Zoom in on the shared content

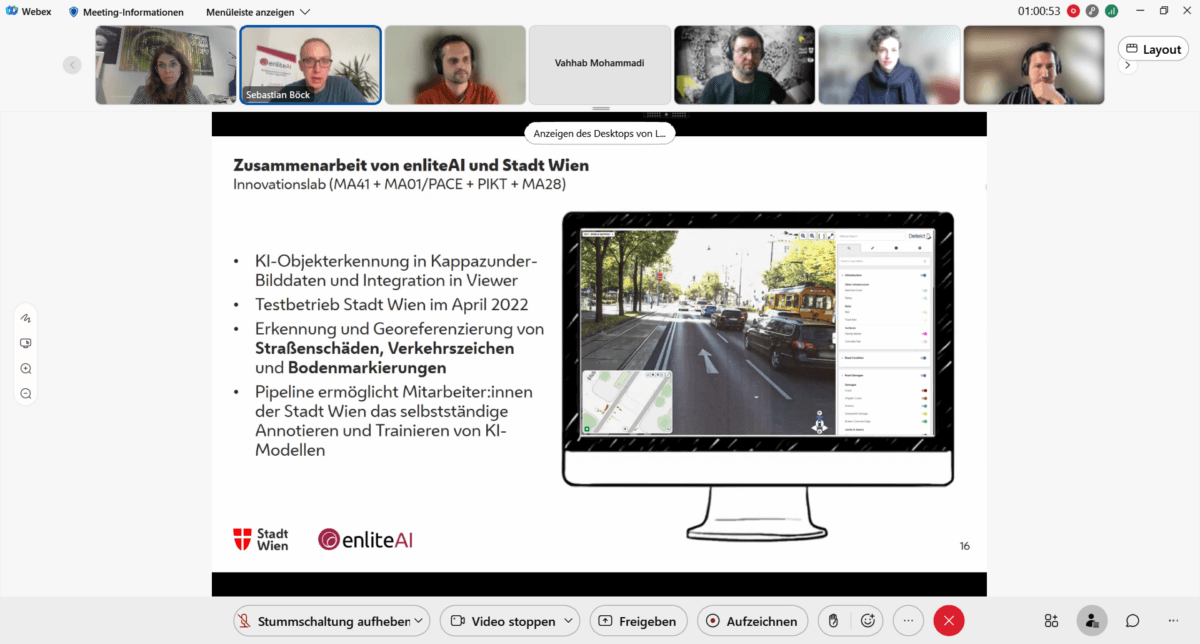[x=26, y=369]
